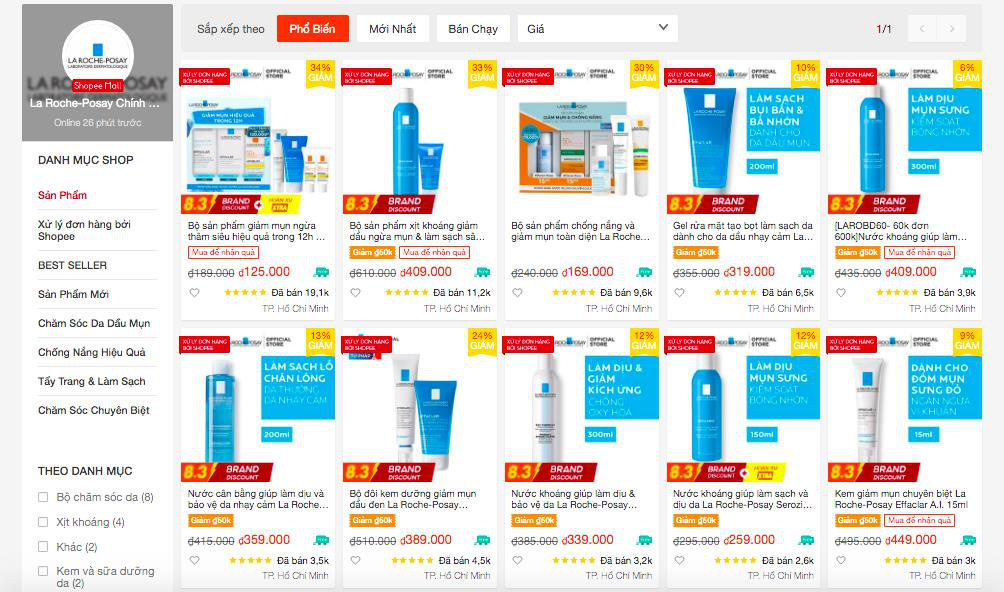
Task: Open Tẩy Trang & Làm Sạch category
Action: tap(92, 381)
